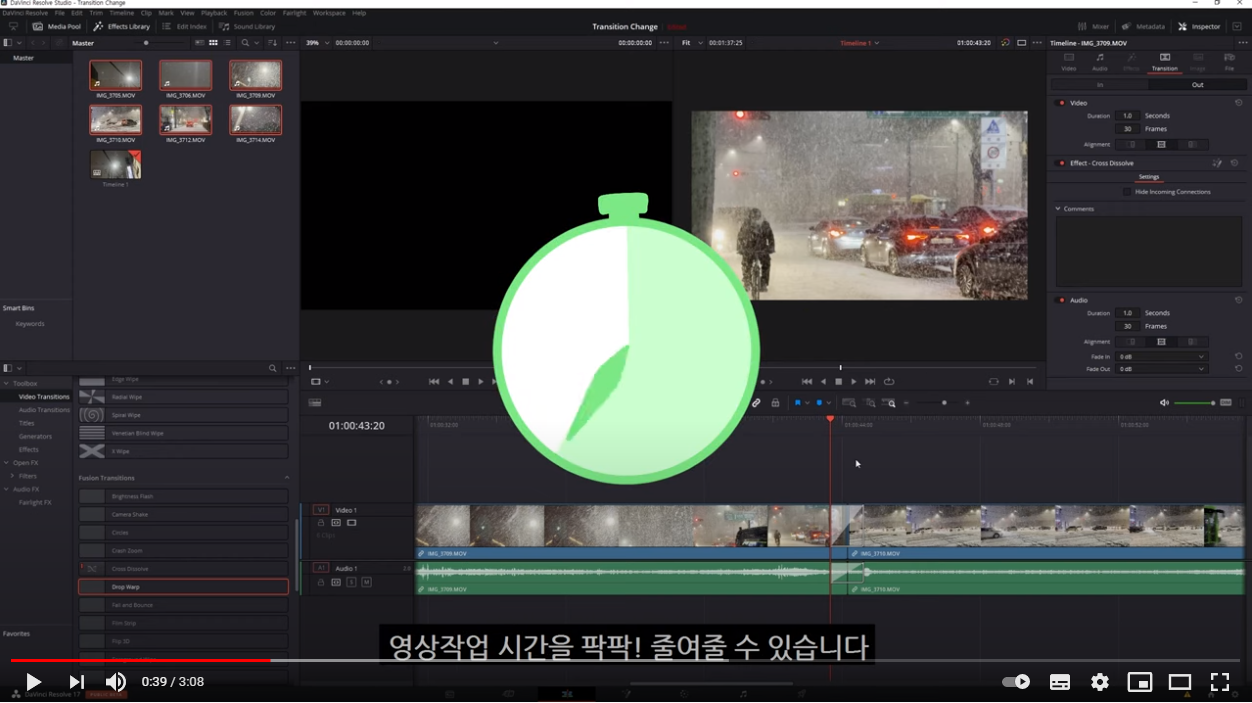Screen dimensions: 1252x703
Task: Open the Fade In dropdown
Action: (x=1162, y=357)
